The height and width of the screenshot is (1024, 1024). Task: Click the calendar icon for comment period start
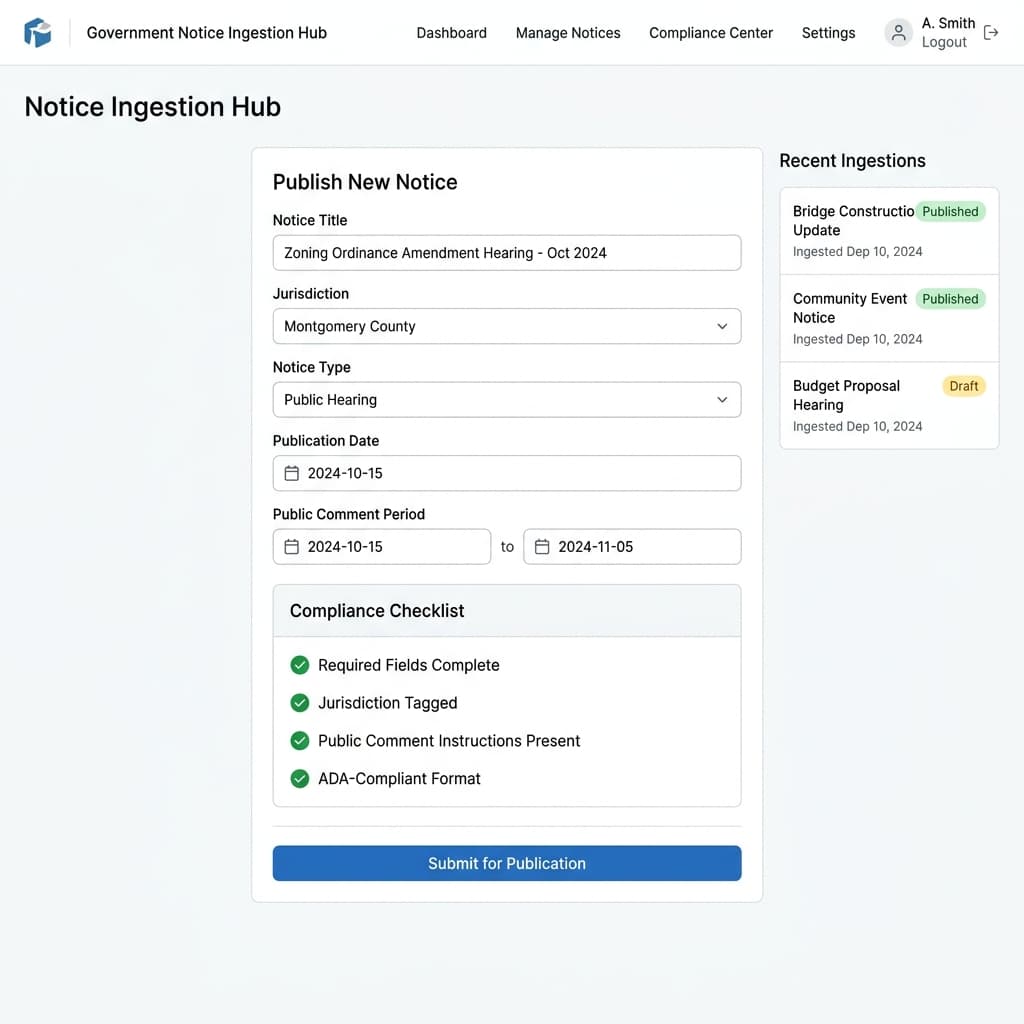(x=291, y=546)
